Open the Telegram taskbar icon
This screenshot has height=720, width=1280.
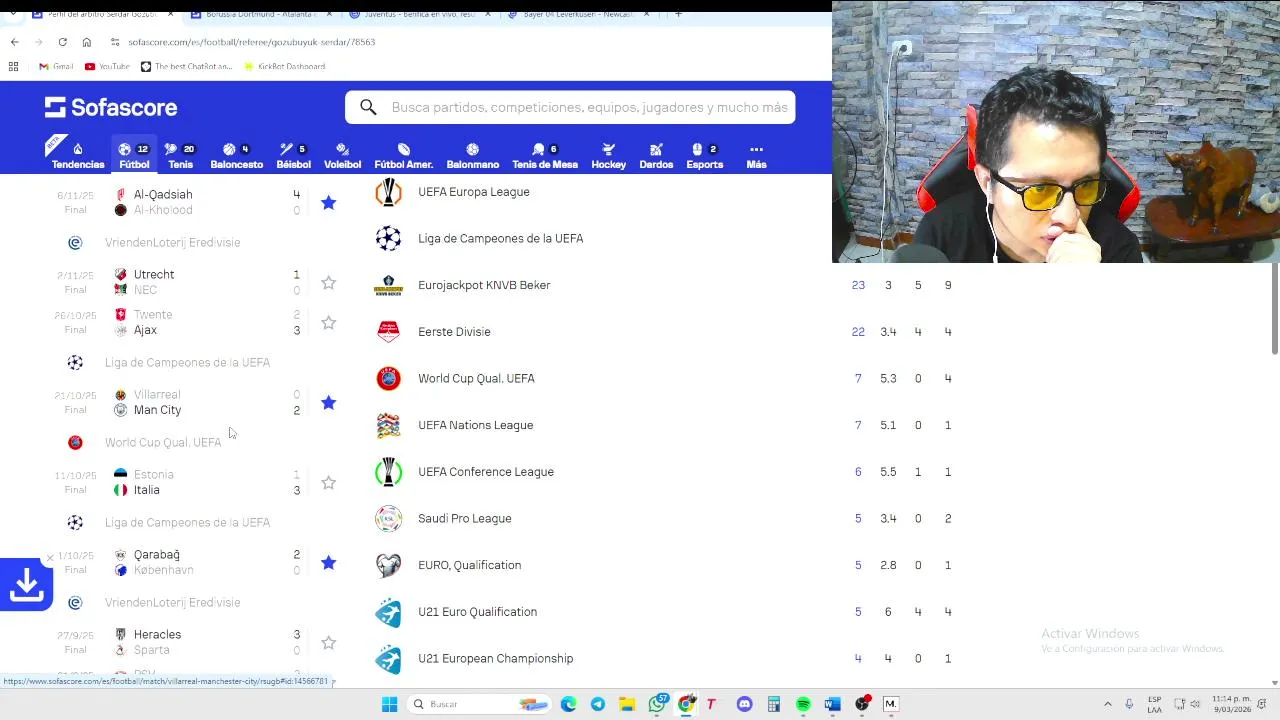[597, 704]
